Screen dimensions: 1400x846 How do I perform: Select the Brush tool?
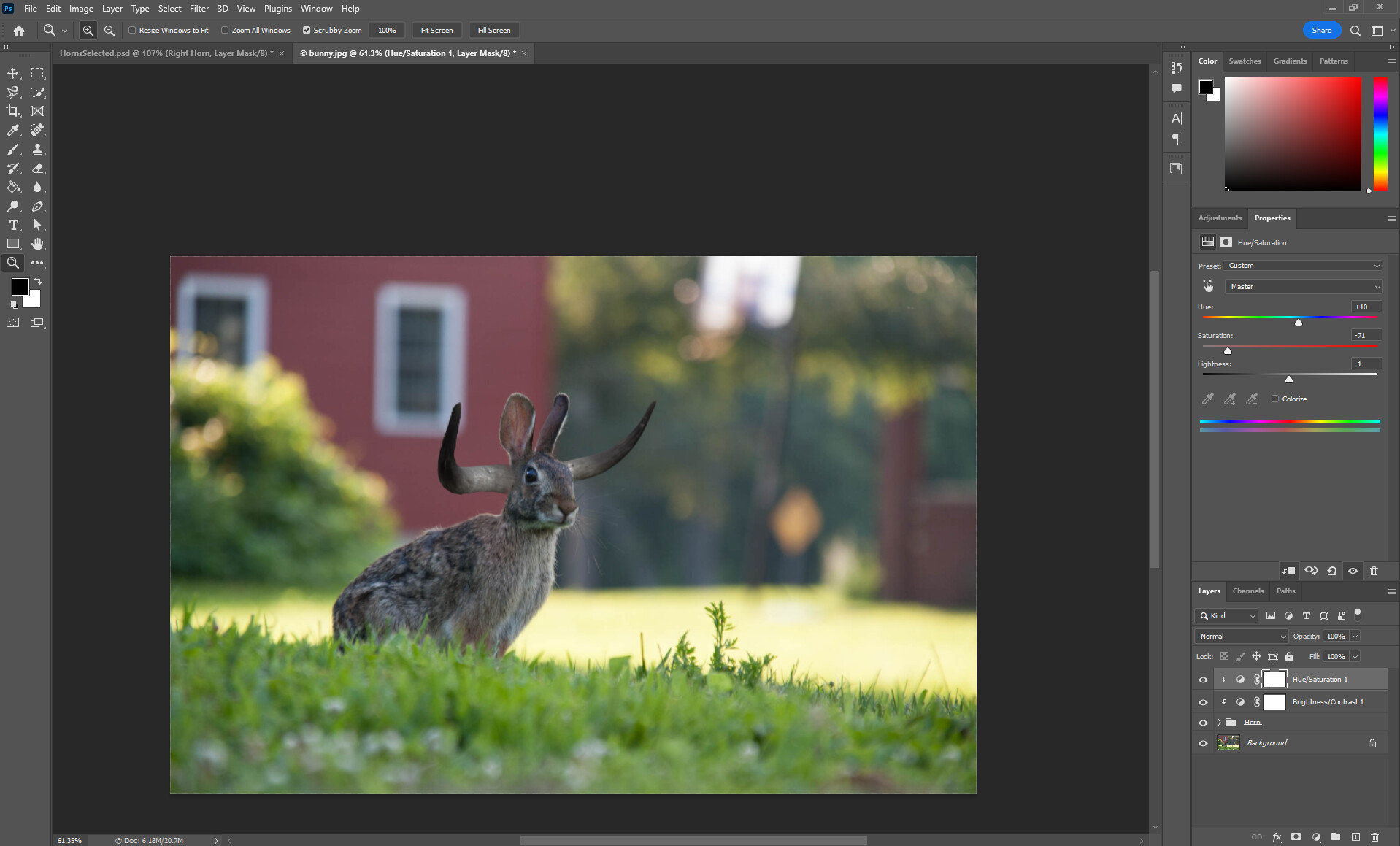[13, 149]
